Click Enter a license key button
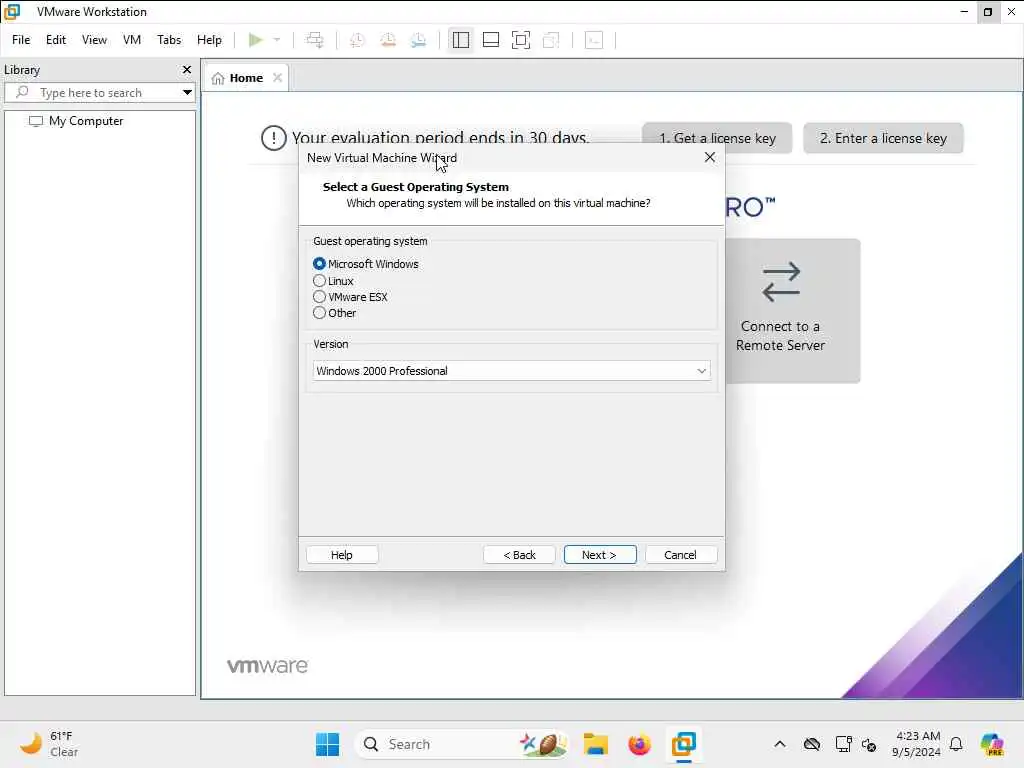Image resolution: width=1024 pixels, height=768 pixels. coord(883,138)
